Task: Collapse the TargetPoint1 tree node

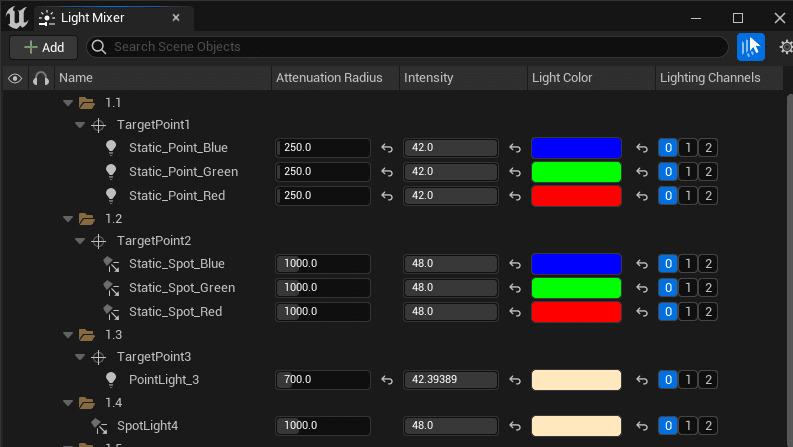Action: coord(80,125)
